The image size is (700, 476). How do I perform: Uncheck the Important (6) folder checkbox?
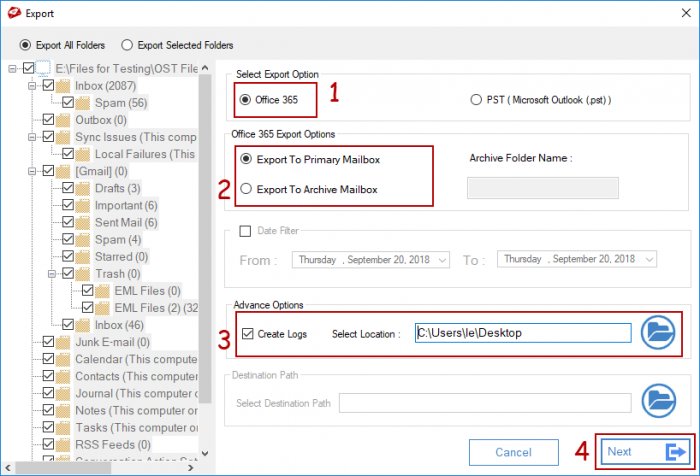coord(68,205)
